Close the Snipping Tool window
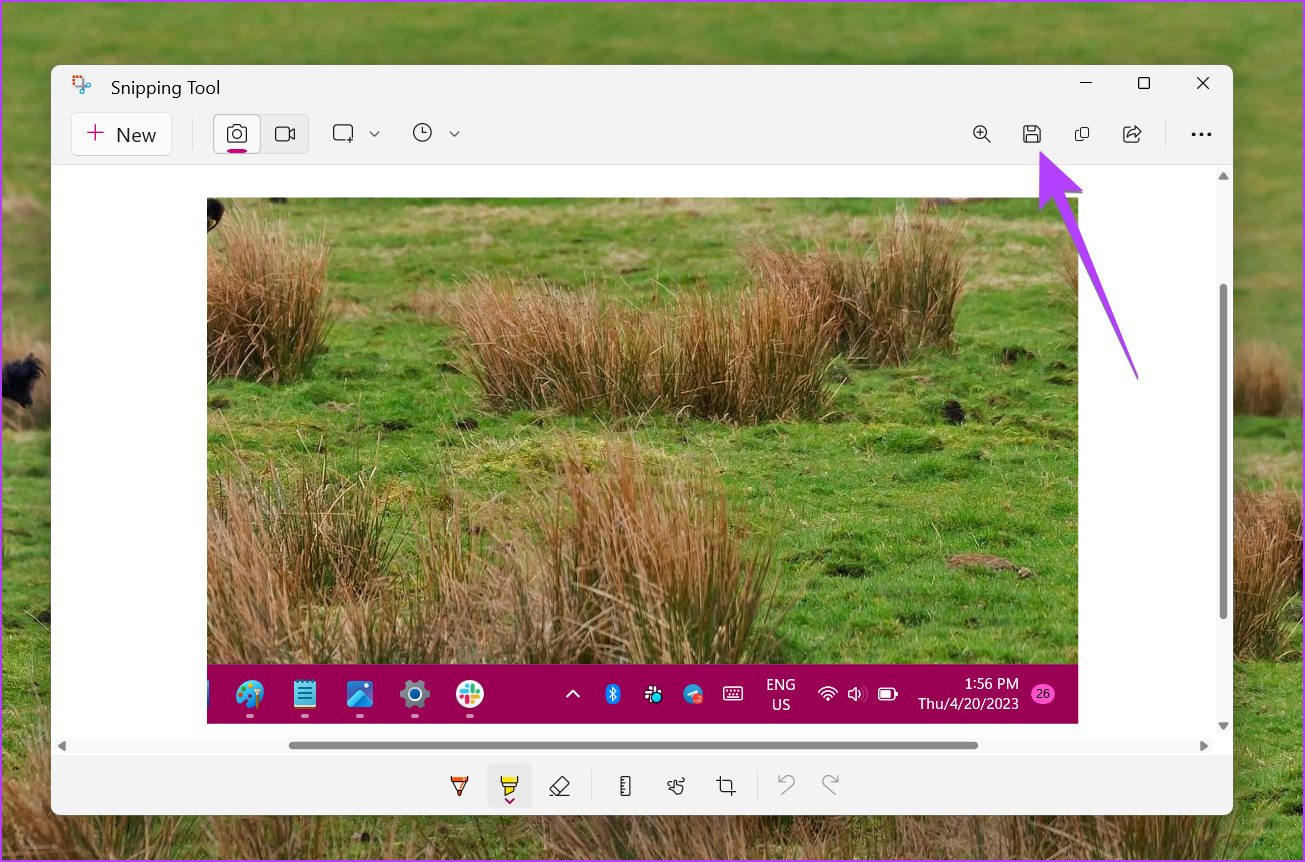The image size is (1305, 862). click(1203, 83)
